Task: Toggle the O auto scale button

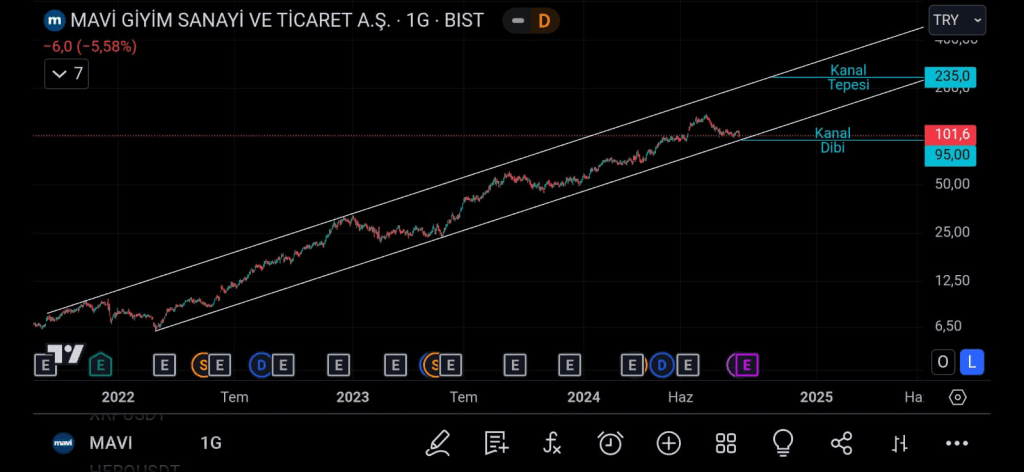Action: tap(943, 362)
